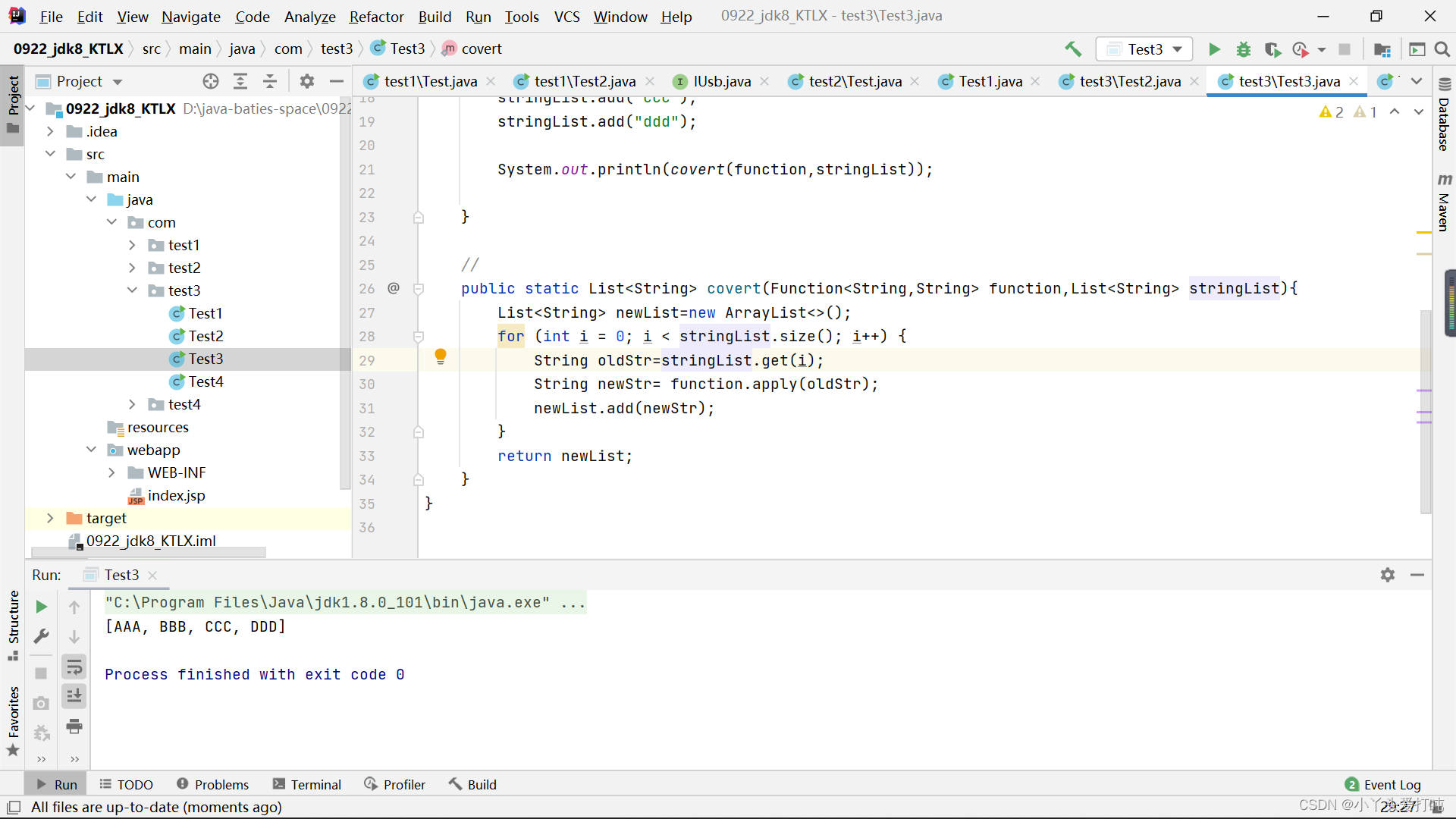Screen dimensions: 1456x819
Task: Run Test3 with the green play button
Action: click(x=1214, y=49)
